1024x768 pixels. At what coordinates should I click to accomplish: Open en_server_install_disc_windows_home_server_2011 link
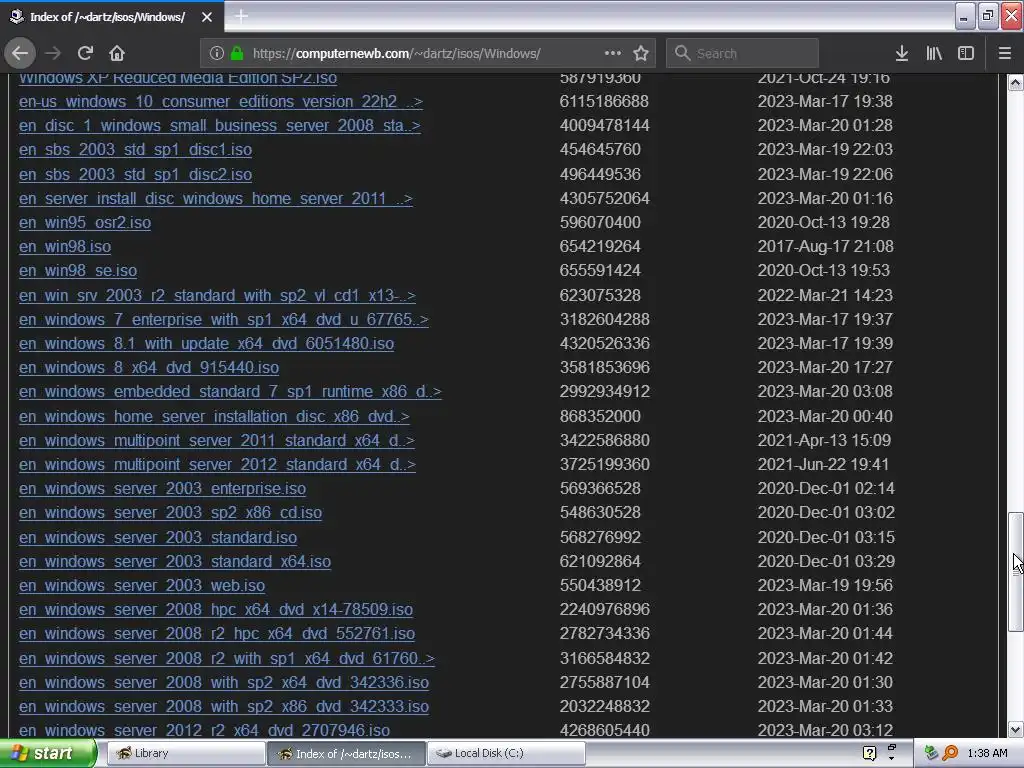point(216,199)
